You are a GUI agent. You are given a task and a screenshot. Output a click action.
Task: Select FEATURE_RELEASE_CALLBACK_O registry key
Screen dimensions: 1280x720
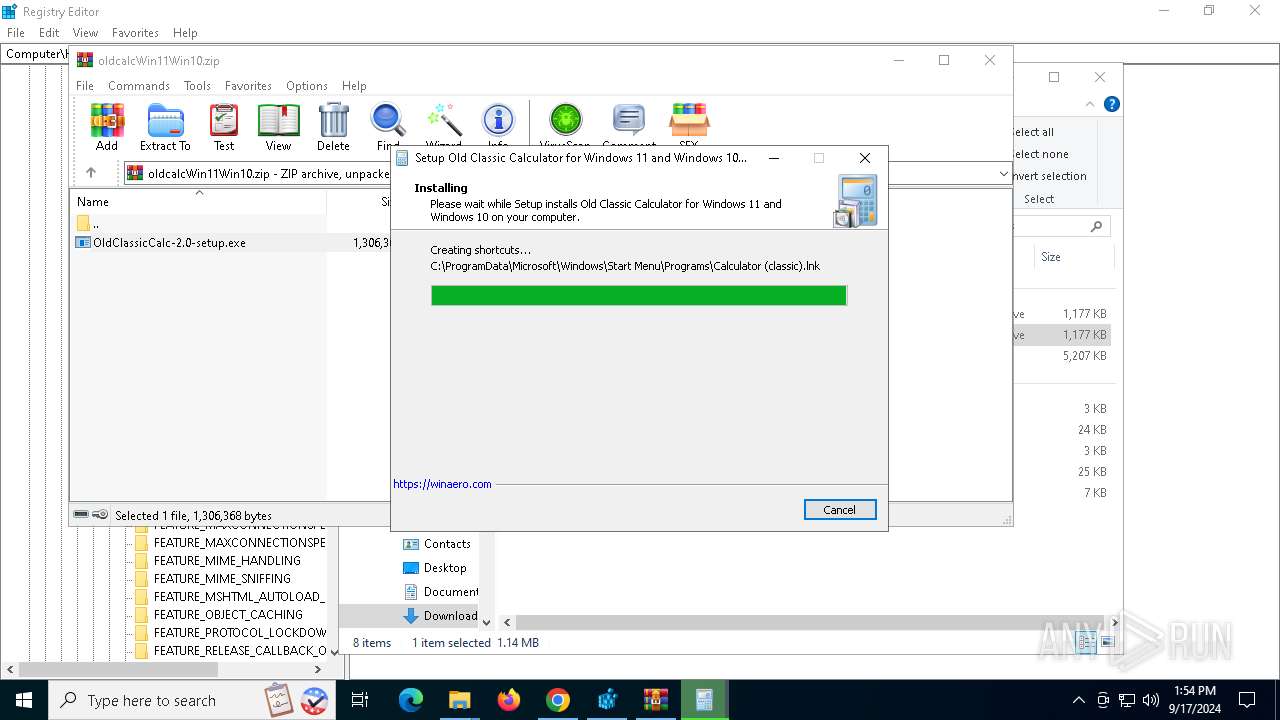click(x=240, y=651)
